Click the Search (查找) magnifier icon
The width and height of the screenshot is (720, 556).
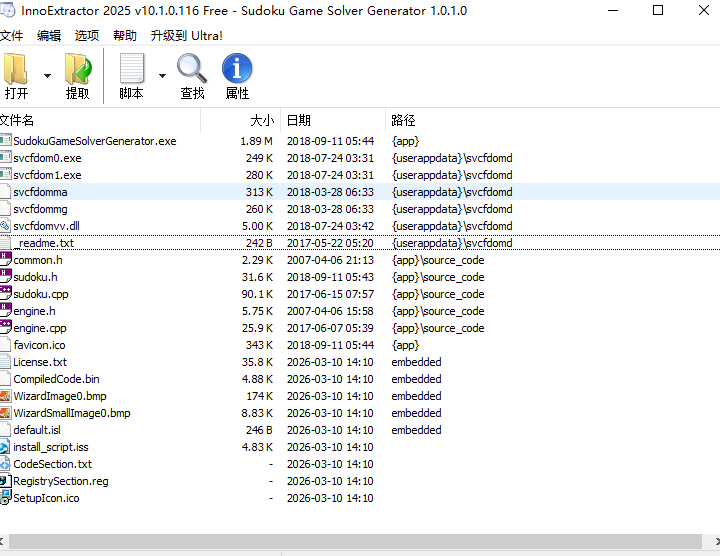tap(192, 70)
